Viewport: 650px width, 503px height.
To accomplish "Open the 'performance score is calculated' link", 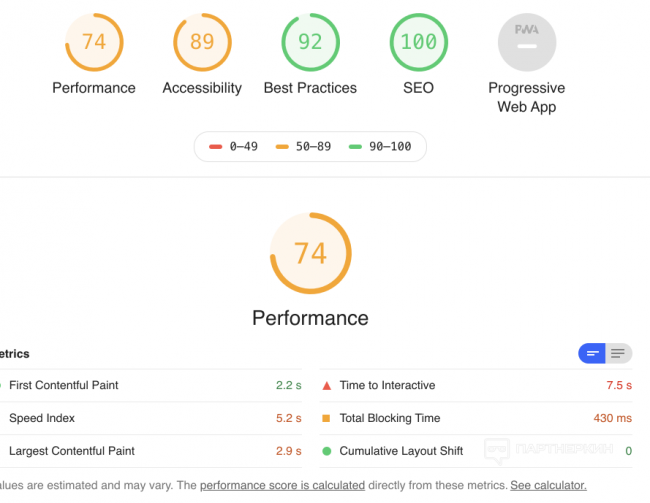I will 282,485.
